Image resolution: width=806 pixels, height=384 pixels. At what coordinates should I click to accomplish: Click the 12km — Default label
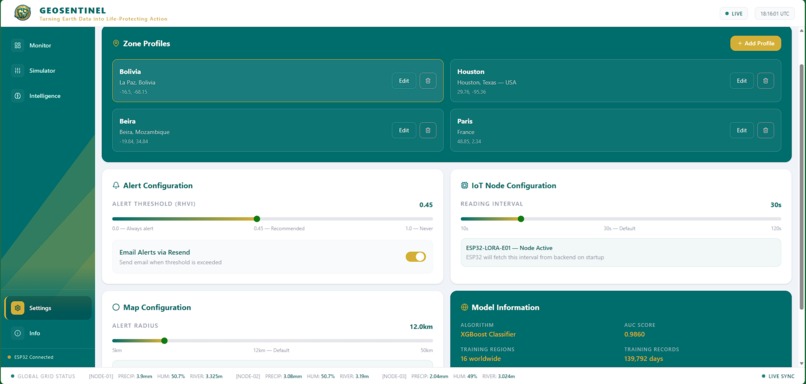coord(271,351)
